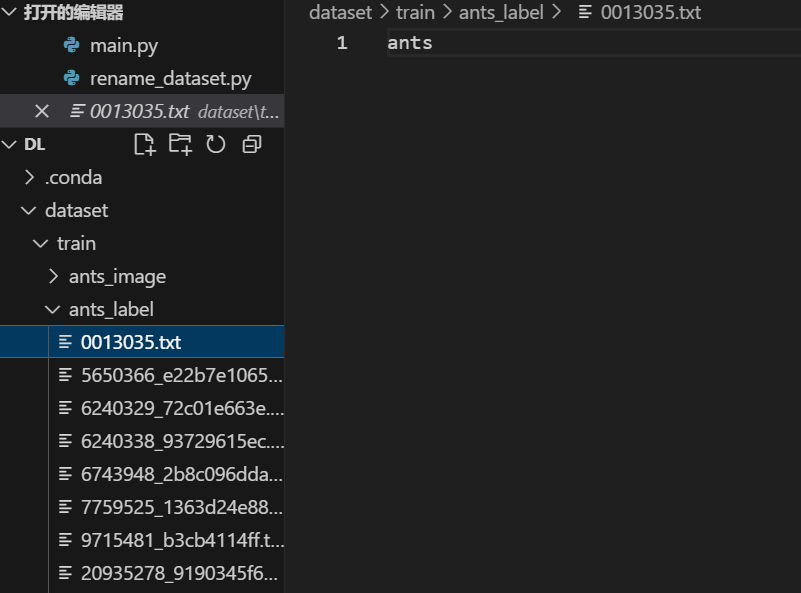
Task: Click the New Folder icon in DL explorer
Action: point(180,144)
